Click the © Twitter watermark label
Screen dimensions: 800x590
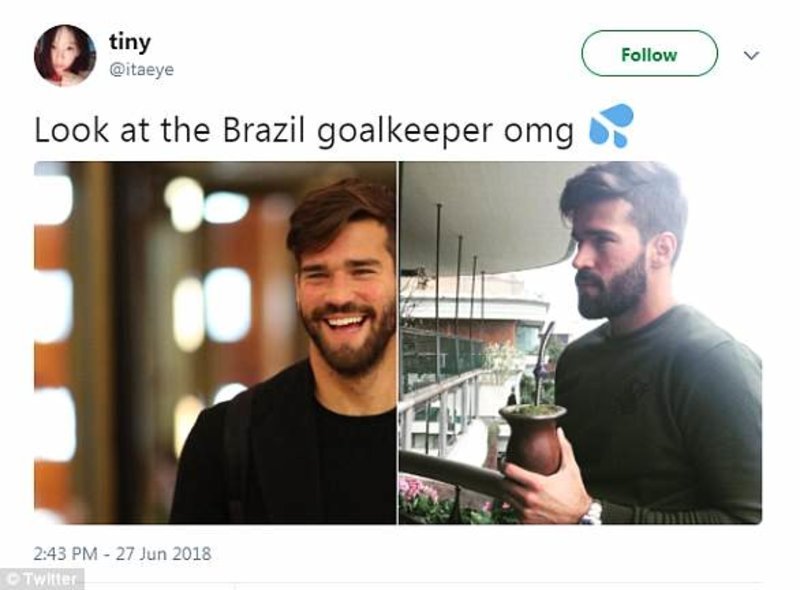[x=42, y=579]
